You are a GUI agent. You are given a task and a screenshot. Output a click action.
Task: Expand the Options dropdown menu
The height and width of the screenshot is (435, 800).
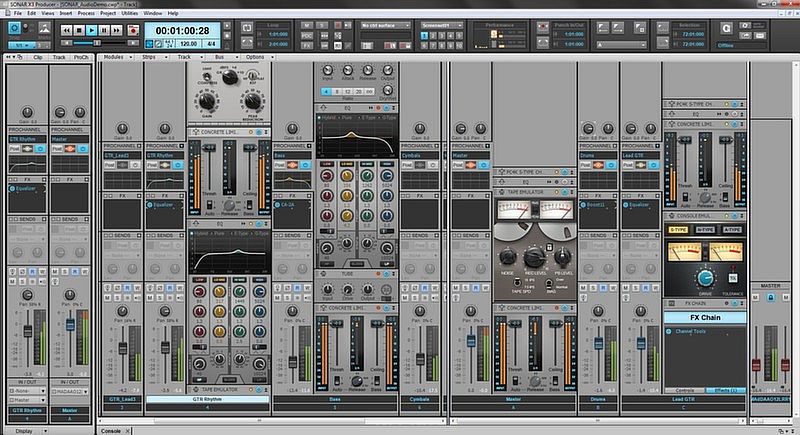click(256, 57)
